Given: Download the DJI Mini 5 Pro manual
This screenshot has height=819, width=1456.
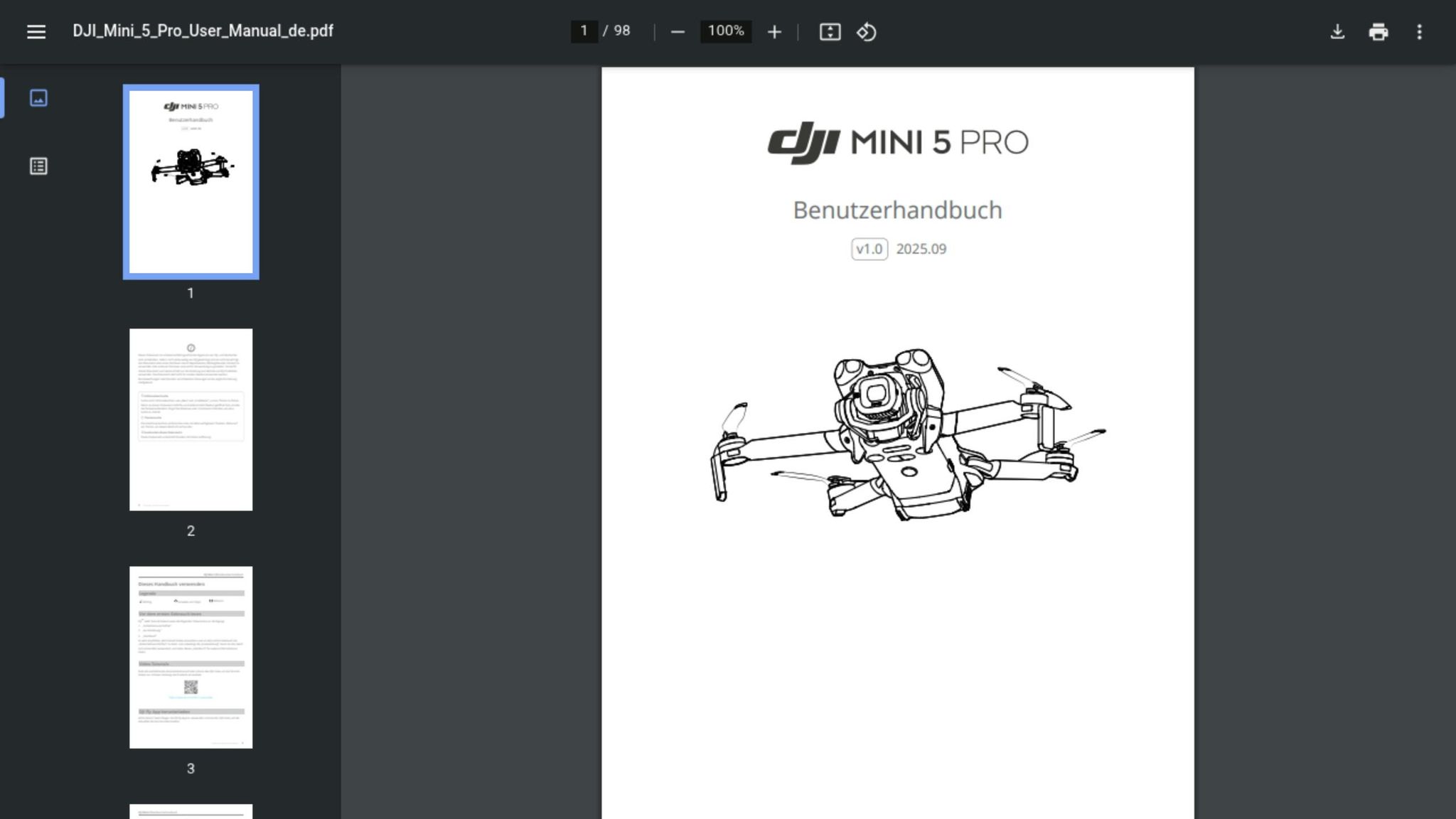Looking at the screenshot, I should (1339, 31).
